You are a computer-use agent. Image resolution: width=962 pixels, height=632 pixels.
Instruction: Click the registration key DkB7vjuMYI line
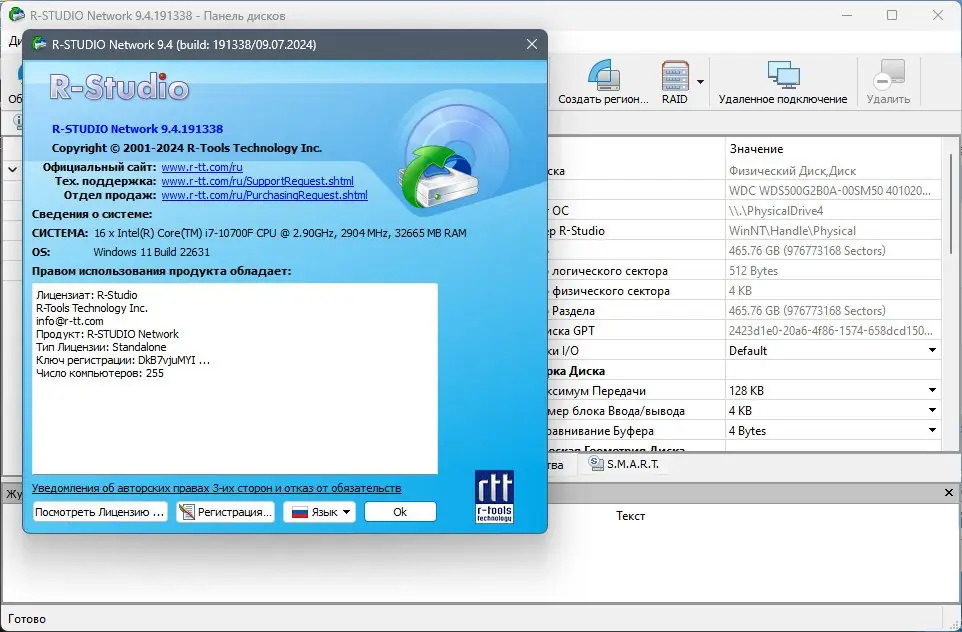[x=123, y=360]
